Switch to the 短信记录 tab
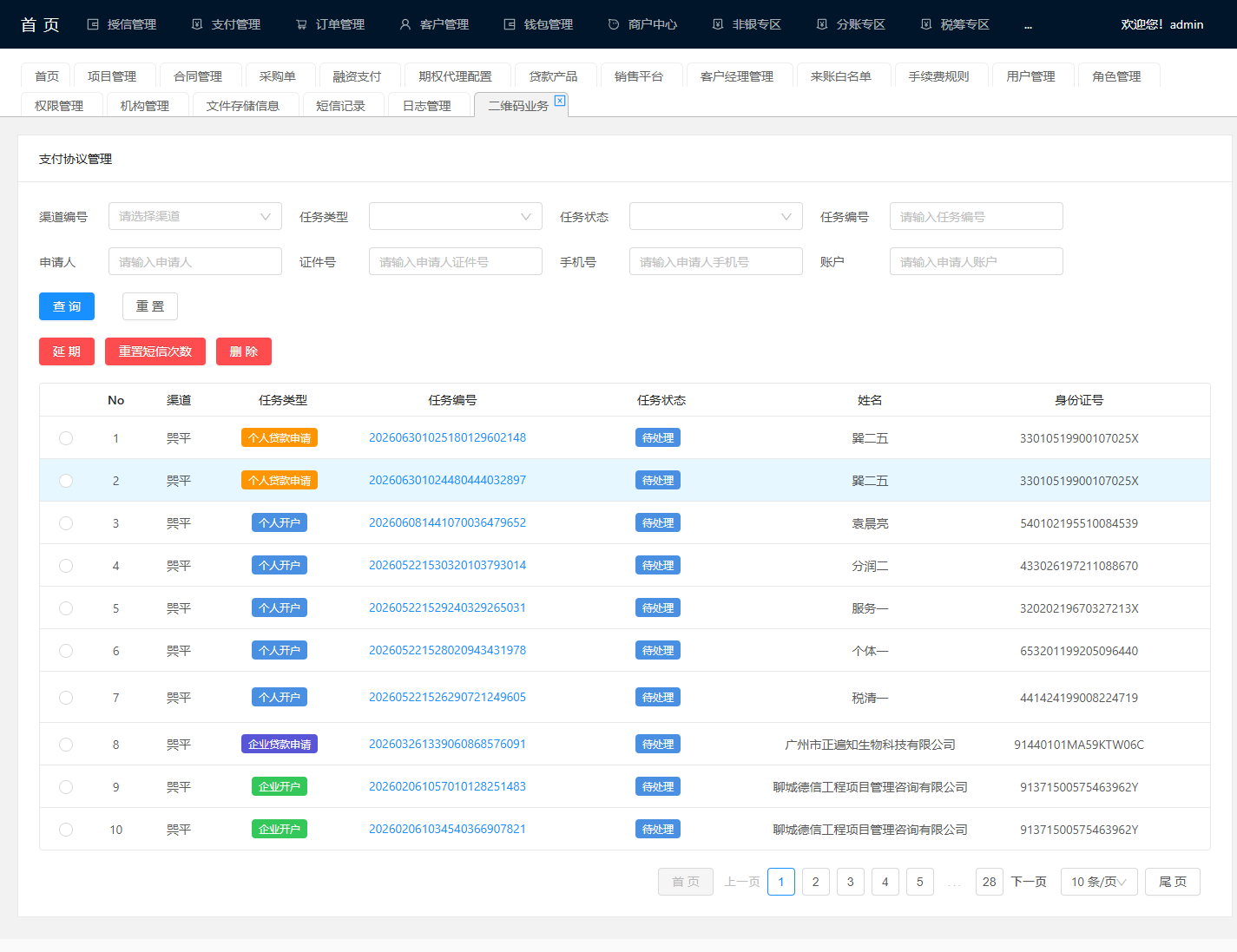 pyautogui.click(x=340, y=106)
